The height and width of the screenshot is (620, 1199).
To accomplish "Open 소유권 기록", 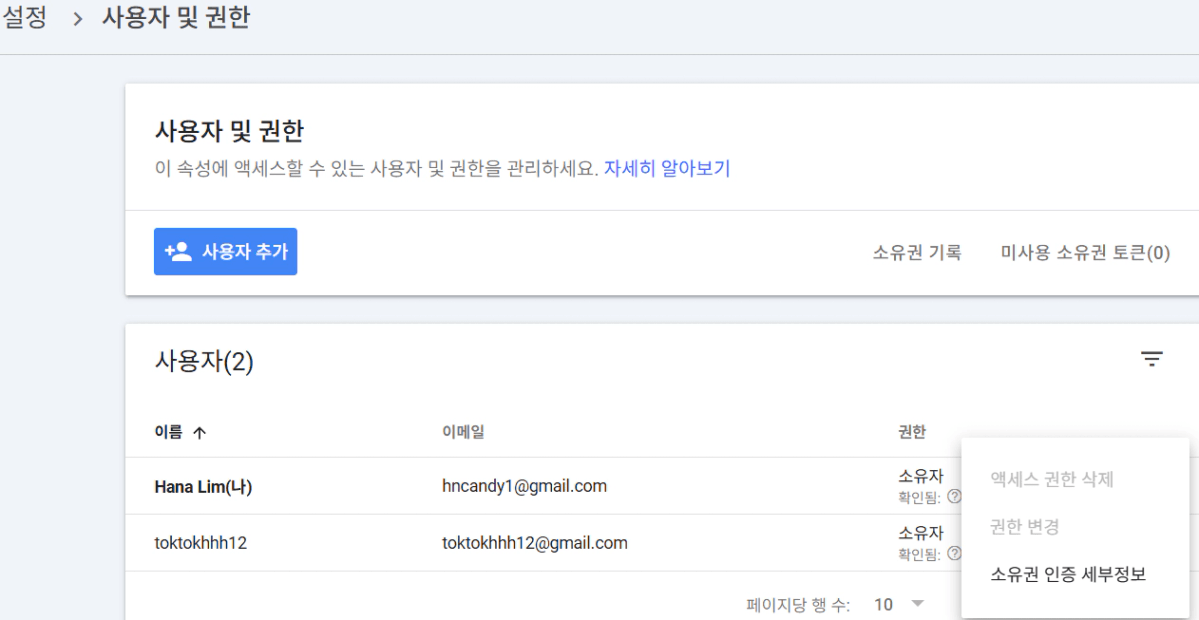I will click(x=916, y=253).
